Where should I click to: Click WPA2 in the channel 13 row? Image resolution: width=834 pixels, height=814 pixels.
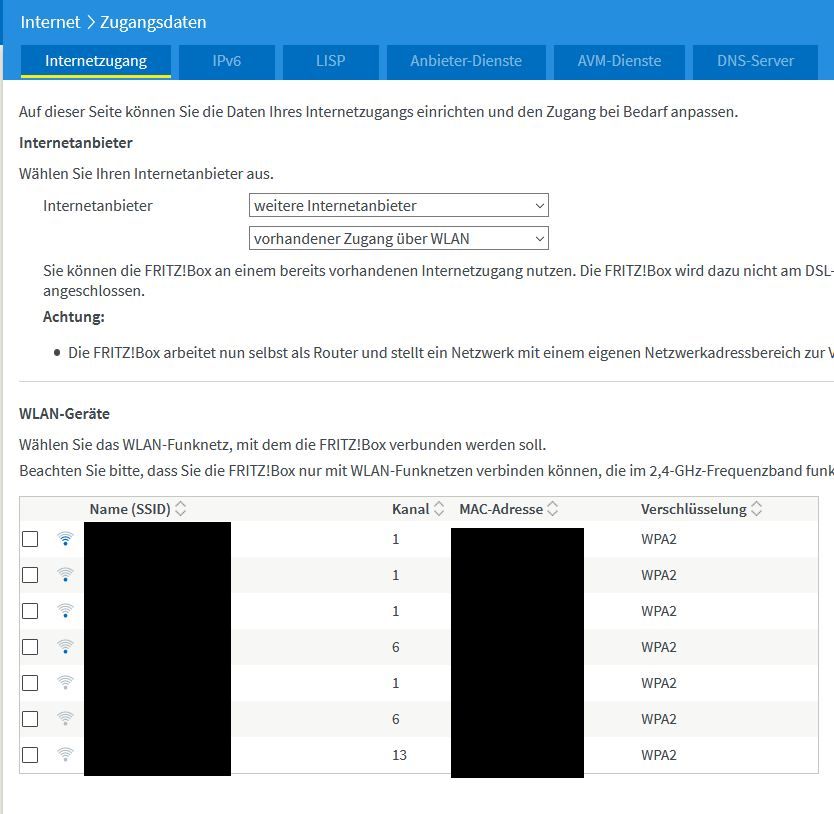click(658, 755)
